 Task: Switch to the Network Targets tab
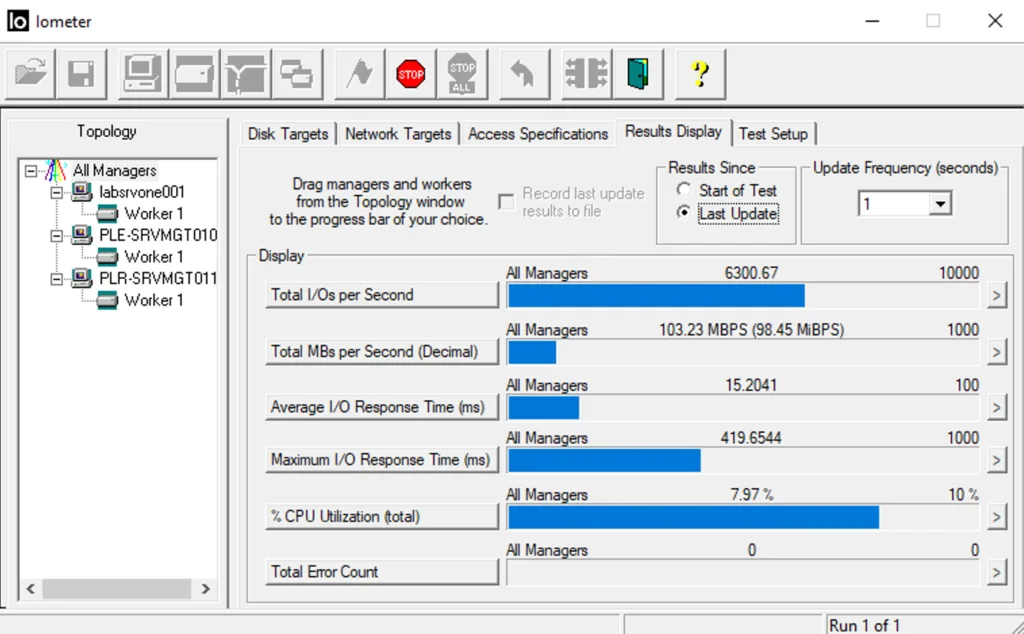click(x=398, y=134)
